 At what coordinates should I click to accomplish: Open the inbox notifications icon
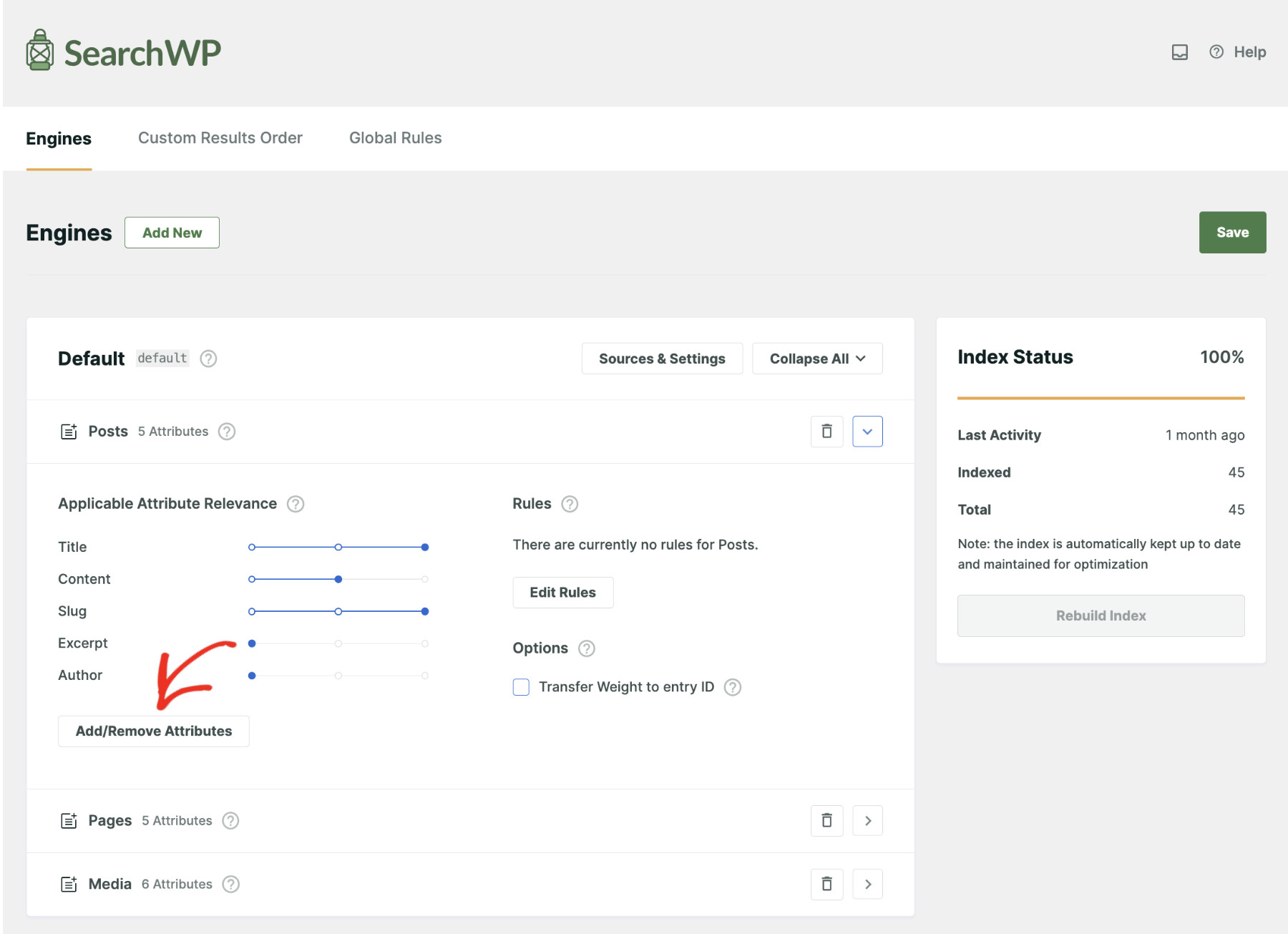pyautogui.click(x=1180, y=52)
